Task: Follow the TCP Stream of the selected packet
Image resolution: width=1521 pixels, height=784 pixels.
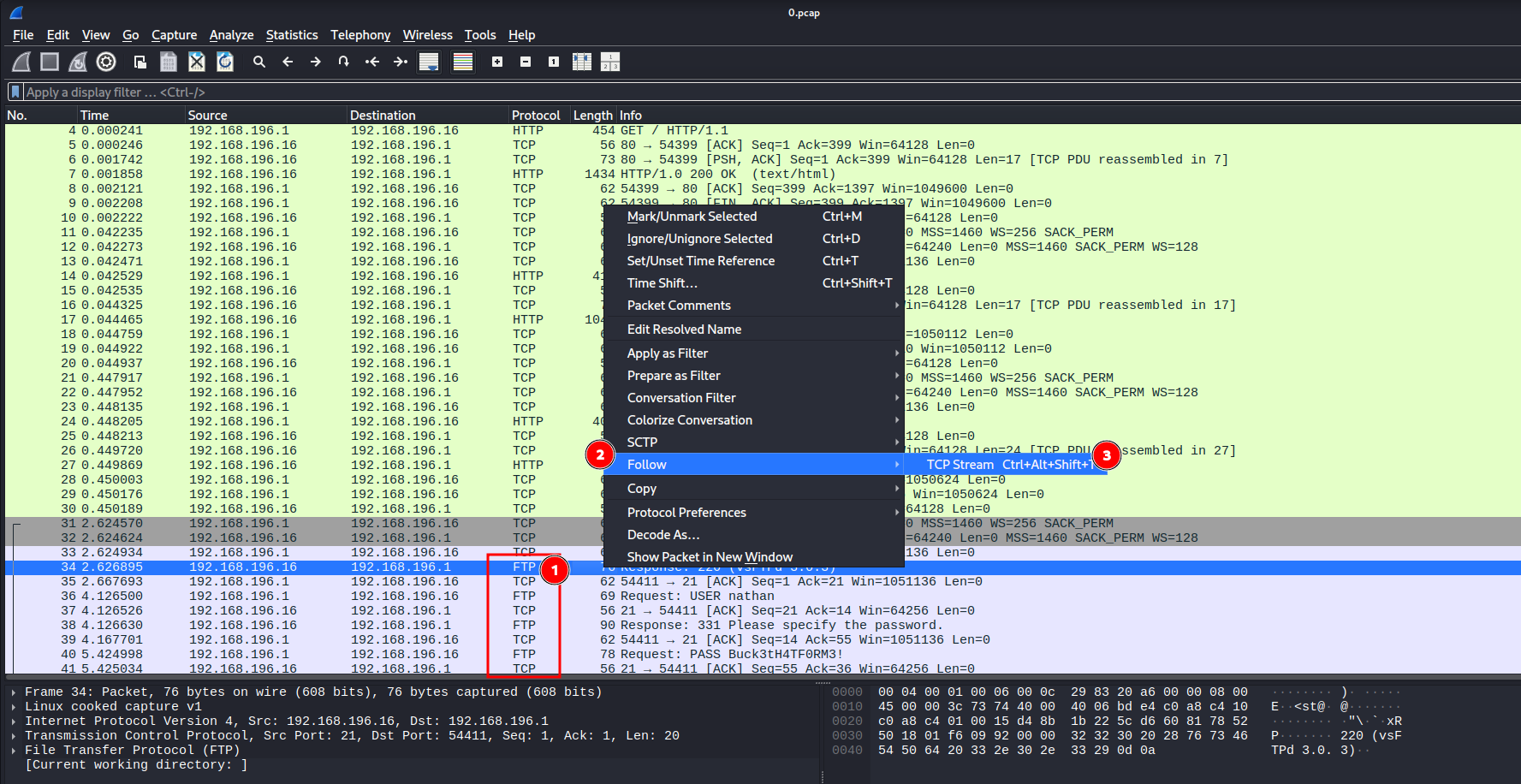Action: pyautogui.click(x=959, y=464)
